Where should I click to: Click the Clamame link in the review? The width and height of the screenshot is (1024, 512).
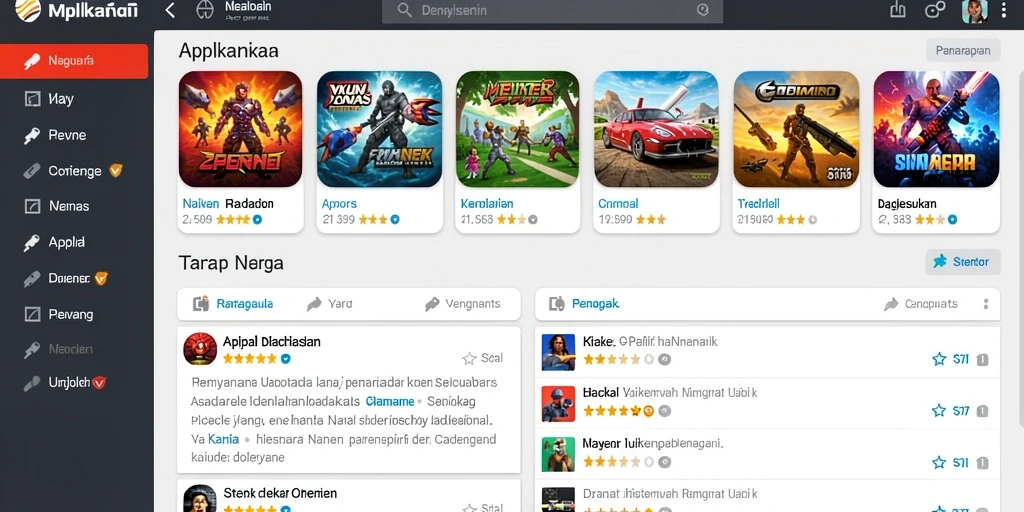[390, 401]
